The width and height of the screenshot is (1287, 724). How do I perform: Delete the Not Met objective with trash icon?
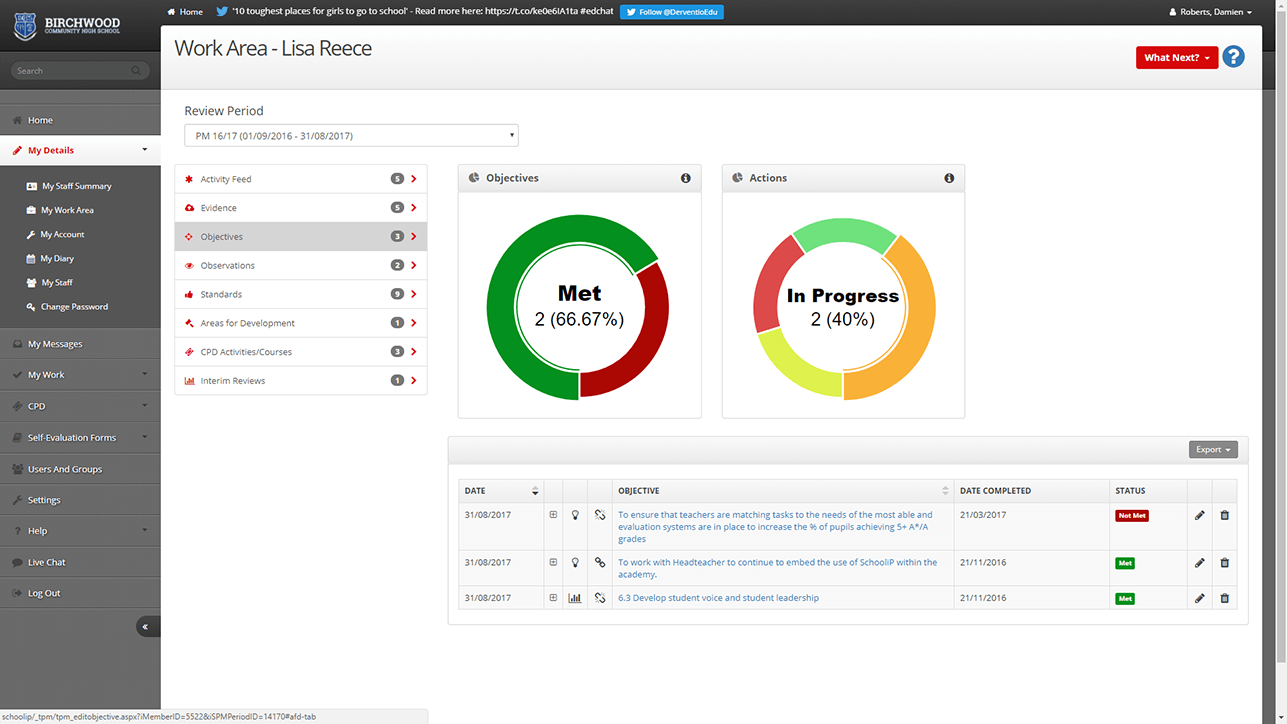pyautogui.click(x=1224, y=515)
